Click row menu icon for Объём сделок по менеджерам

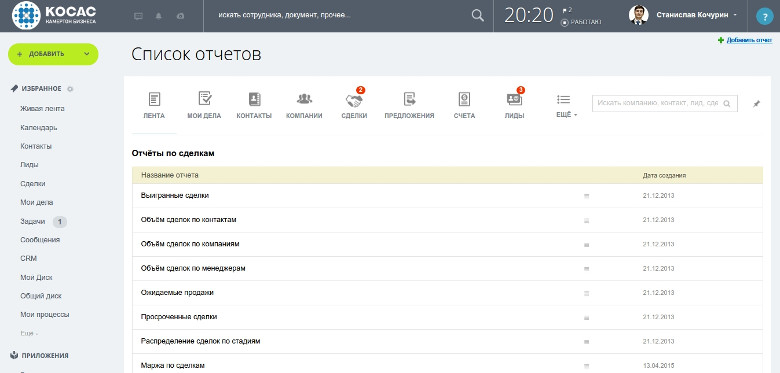coord(586,269)
